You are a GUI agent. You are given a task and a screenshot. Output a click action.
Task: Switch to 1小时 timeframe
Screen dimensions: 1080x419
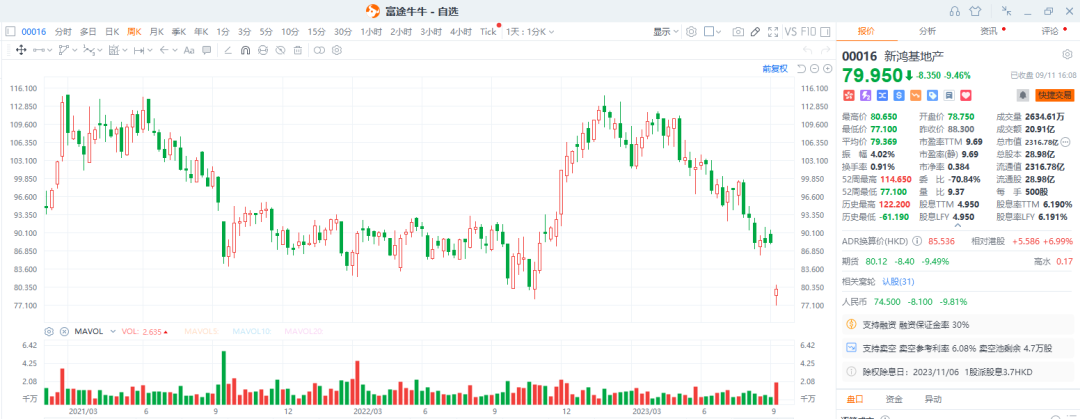[371, 31]
